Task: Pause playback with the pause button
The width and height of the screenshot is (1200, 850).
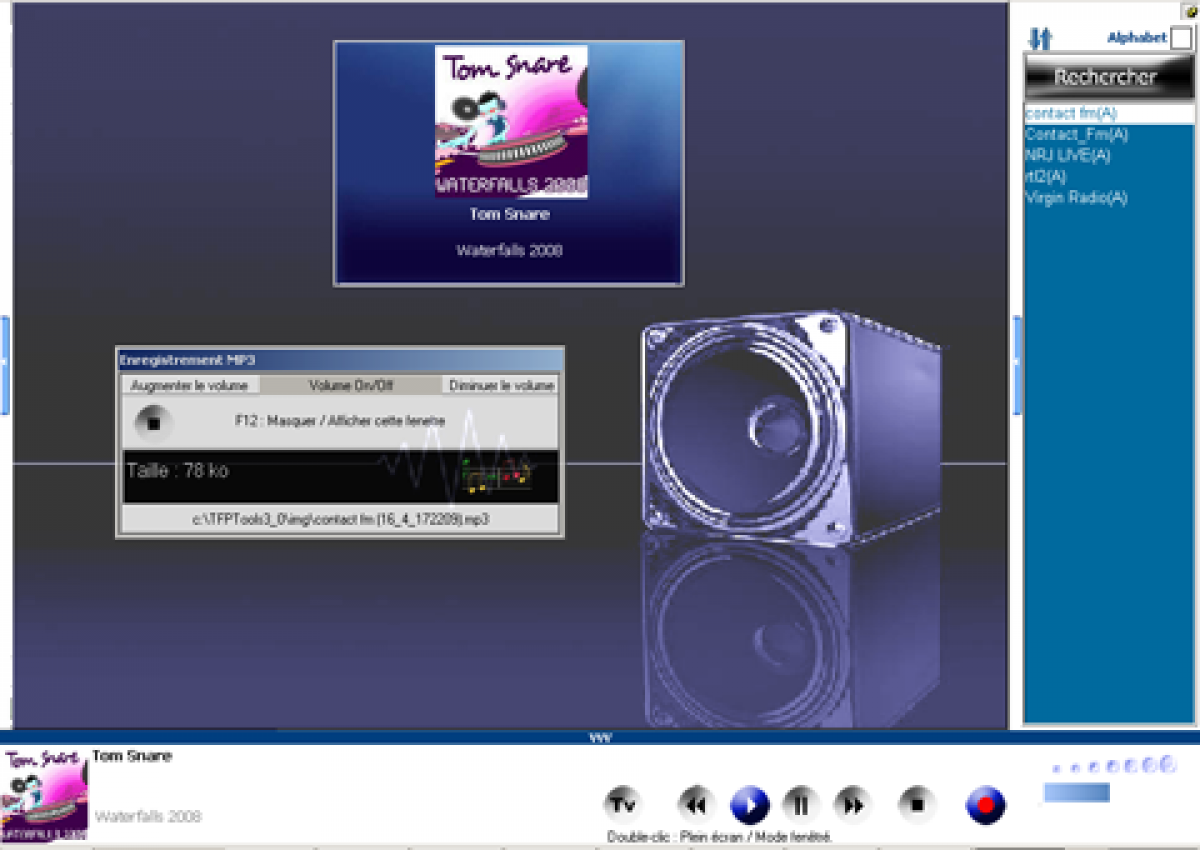Action: point(800,804)
